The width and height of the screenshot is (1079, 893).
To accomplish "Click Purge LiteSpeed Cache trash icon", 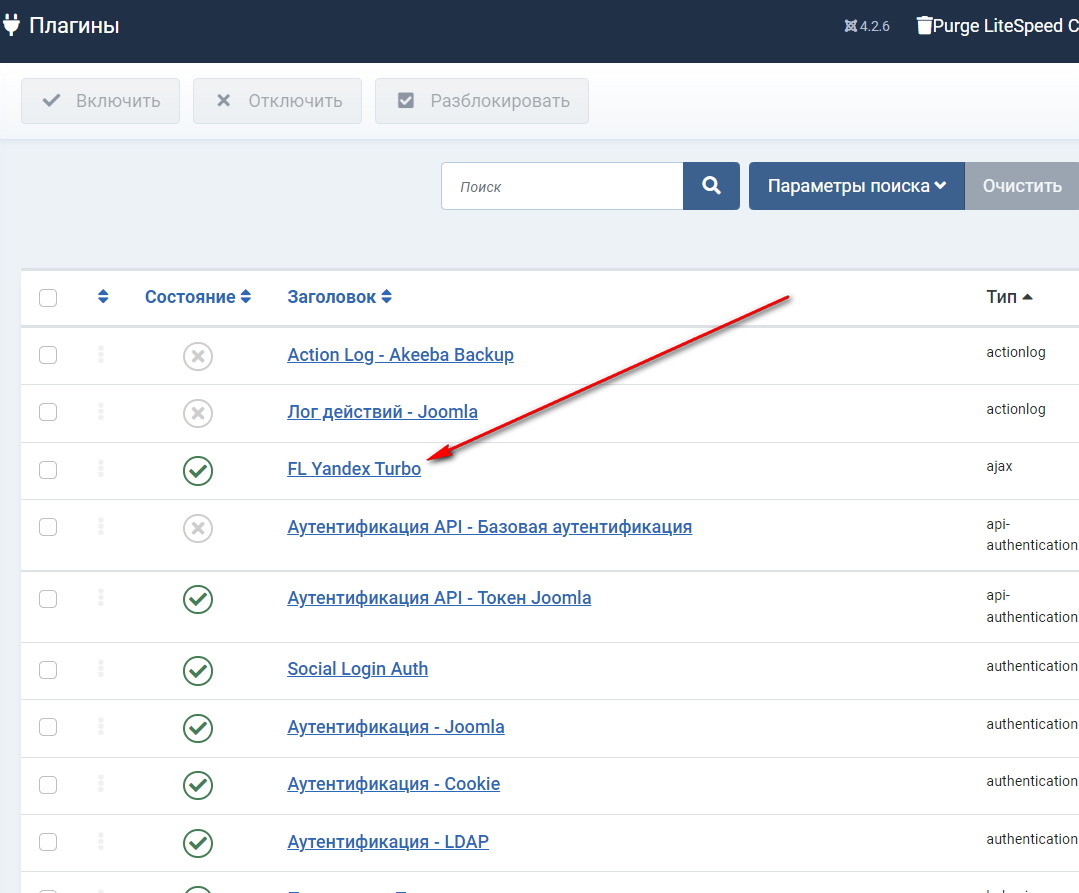I will (924, 26).
